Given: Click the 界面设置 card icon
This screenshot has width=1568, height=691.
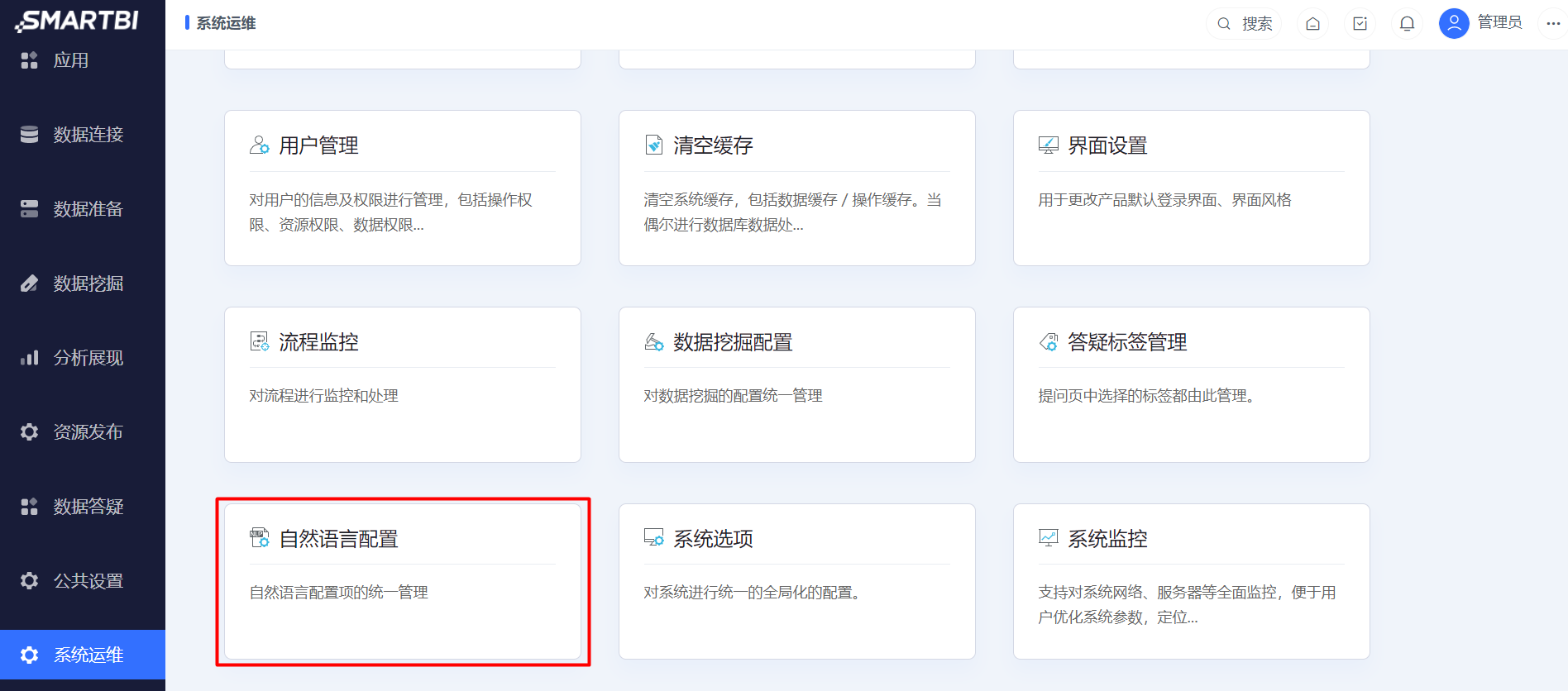Looking at the screenshot, I should pos(1049,145).
